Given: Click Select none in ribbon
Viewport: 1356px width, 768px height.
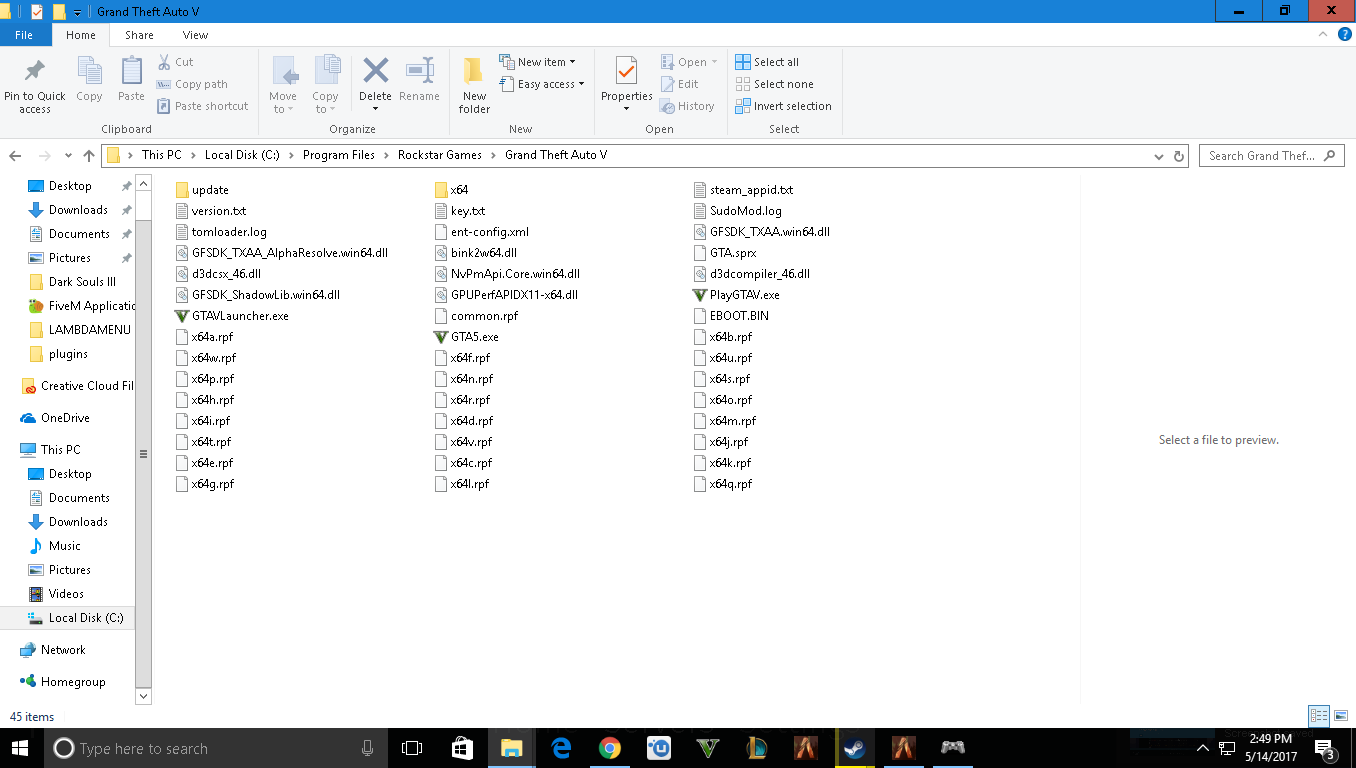Looking at the screenshot, I should [x=774, y=84].
